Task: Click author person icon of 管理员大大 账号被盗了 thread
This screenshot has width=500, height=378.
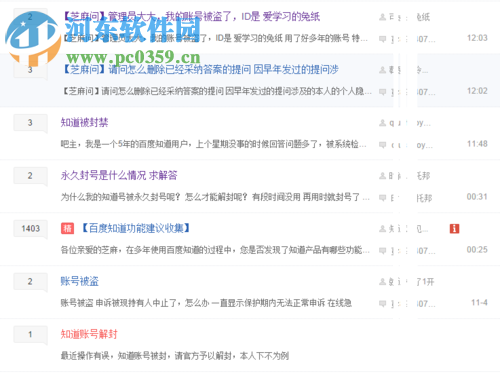Action: (x=383, y=17)
